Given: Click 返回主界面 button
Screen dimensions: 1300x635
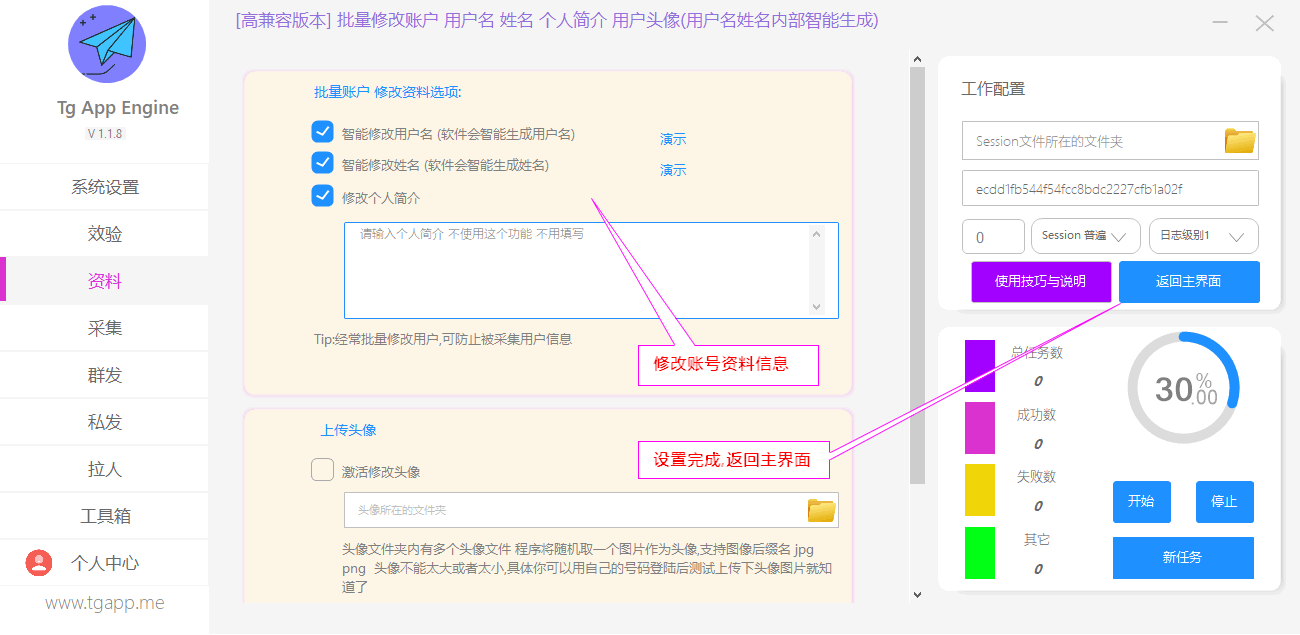Looking at the screenshot, I should pos(1188,282).
